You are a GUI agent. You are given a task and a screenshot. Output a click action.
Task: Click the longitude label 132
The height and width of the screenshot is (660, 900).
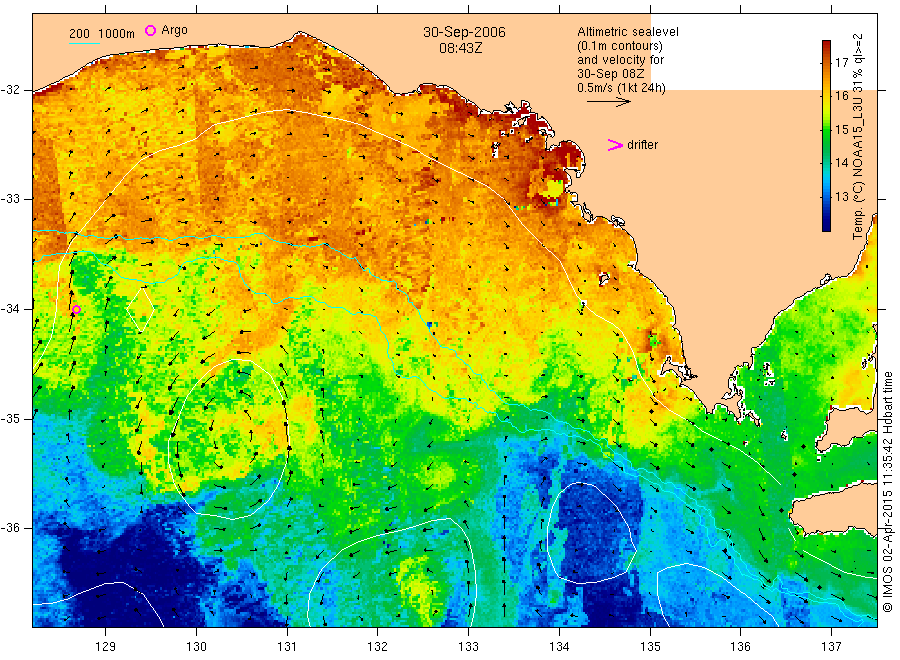[378, 646]
